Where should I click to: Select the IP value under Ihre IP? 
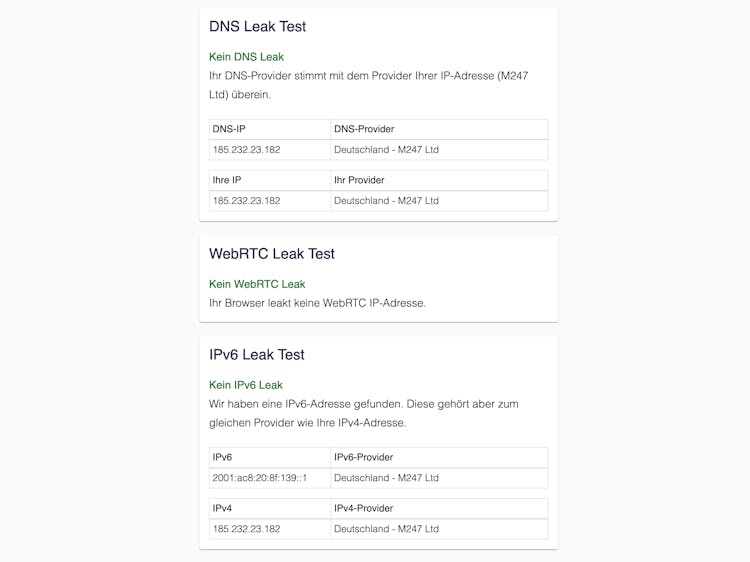tap(246, 201)
